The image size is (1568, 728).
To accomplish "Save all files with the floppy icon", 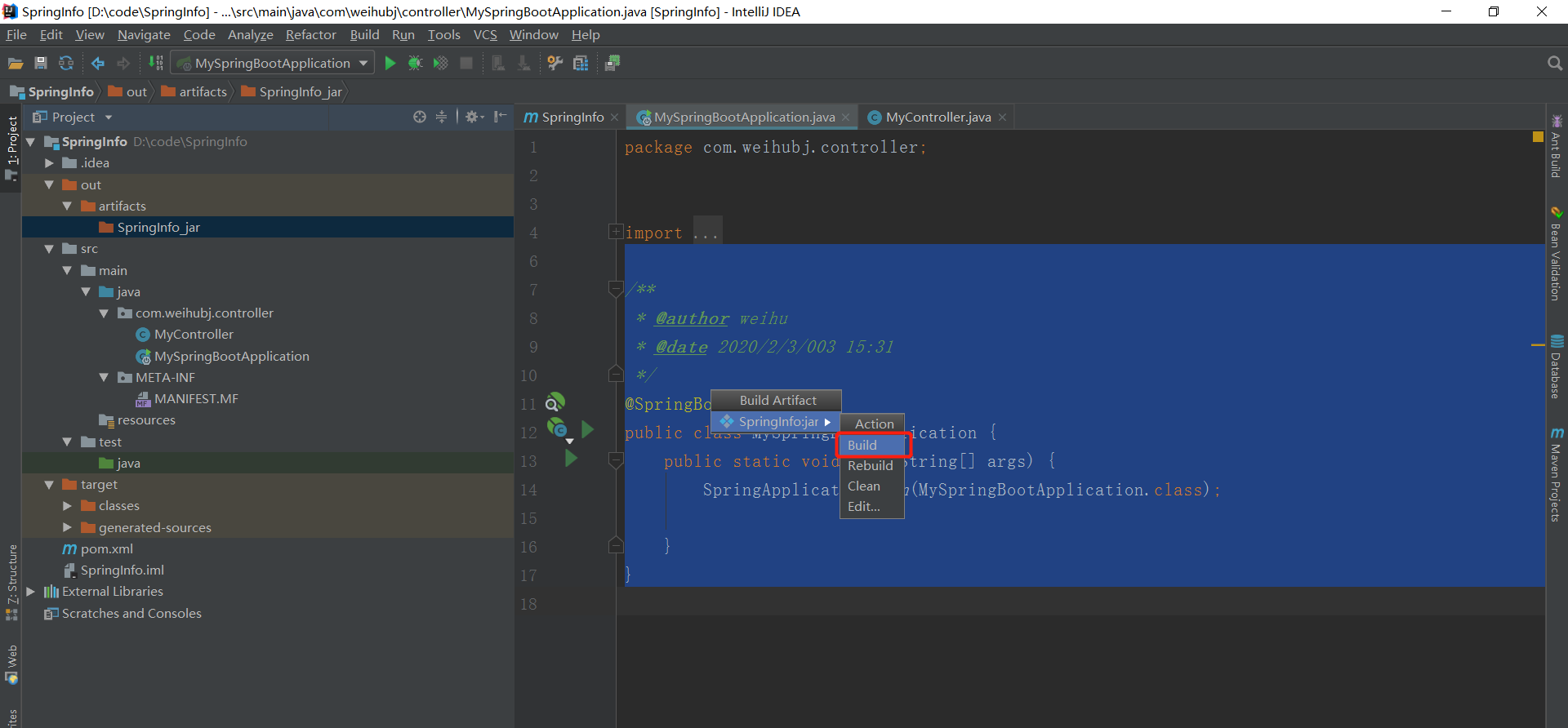I will [41, 64].
